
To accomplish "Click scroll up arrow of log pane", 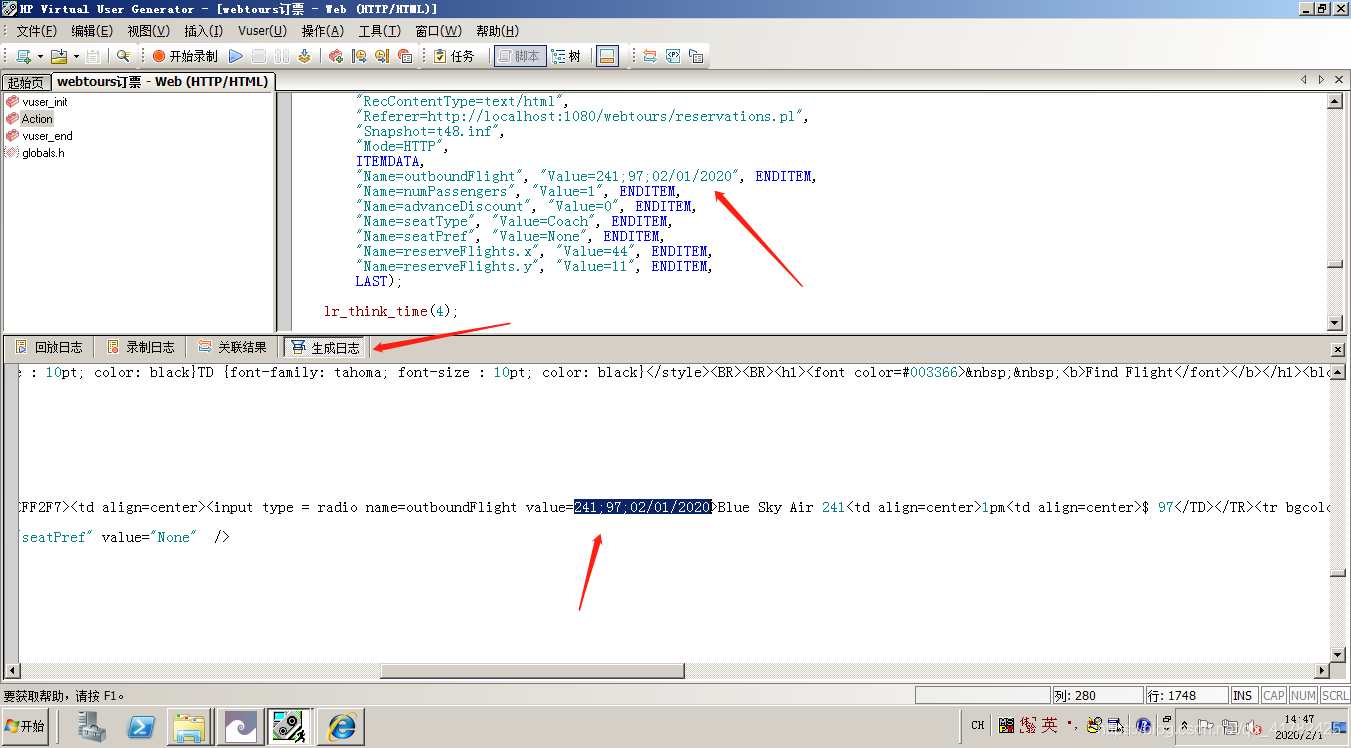I will coord(1337,371).
